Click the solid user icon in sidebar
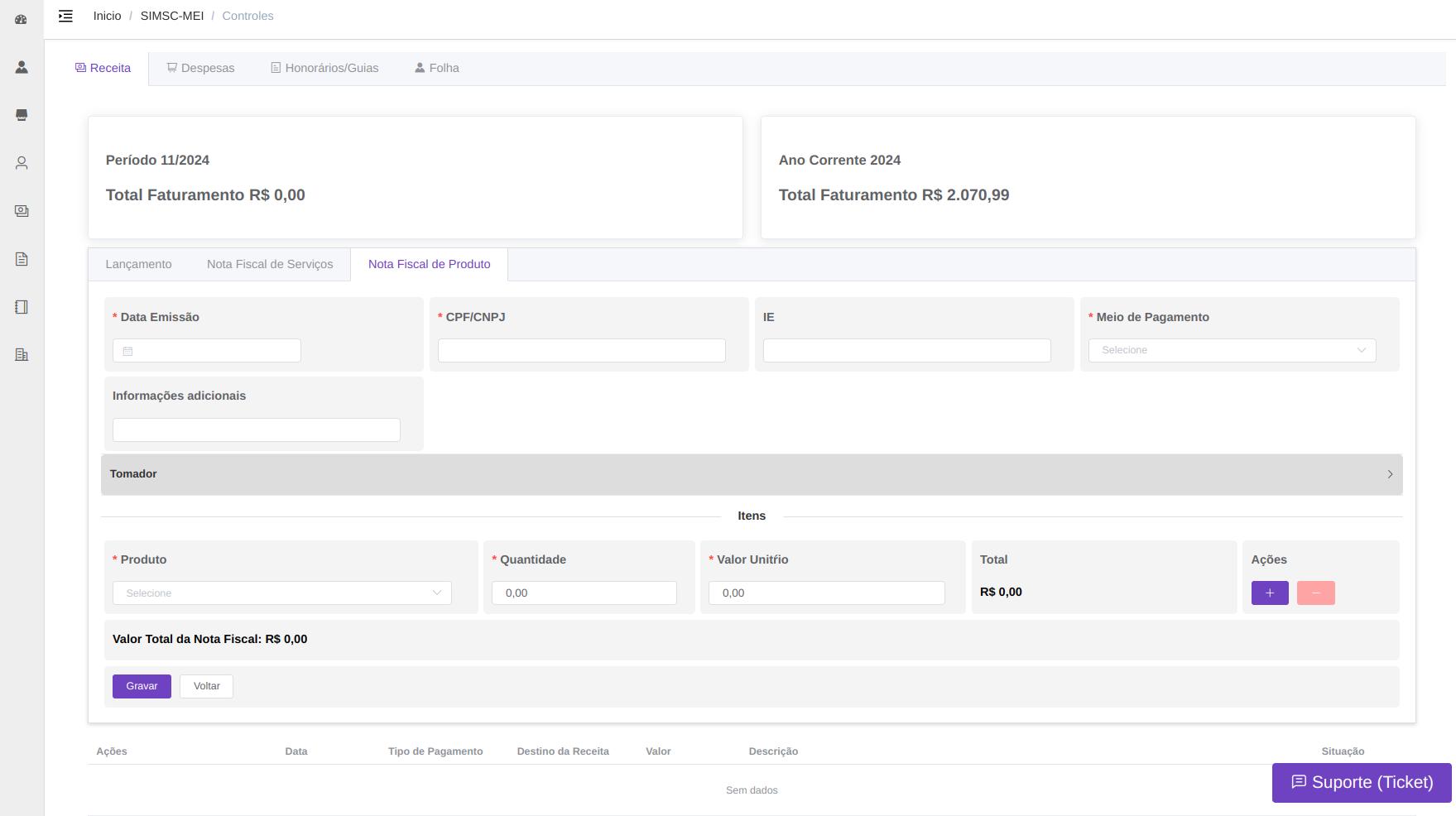Screen dimensions: 1456x816 (22, 67)
